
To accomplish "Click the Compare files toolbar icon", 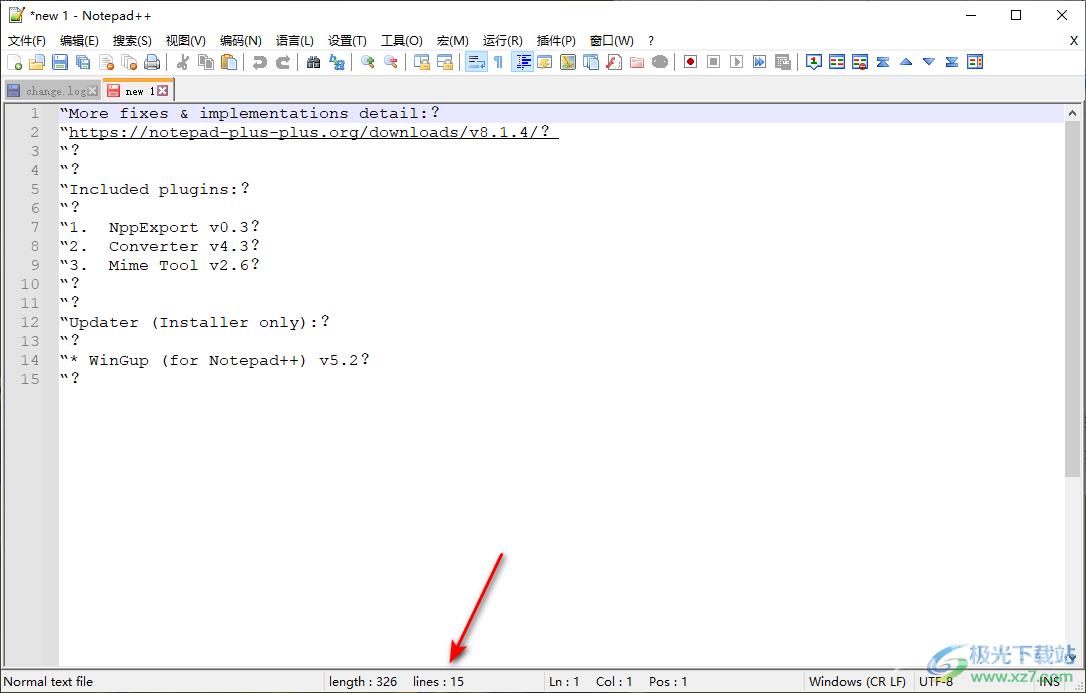I will tap(837, 62).
